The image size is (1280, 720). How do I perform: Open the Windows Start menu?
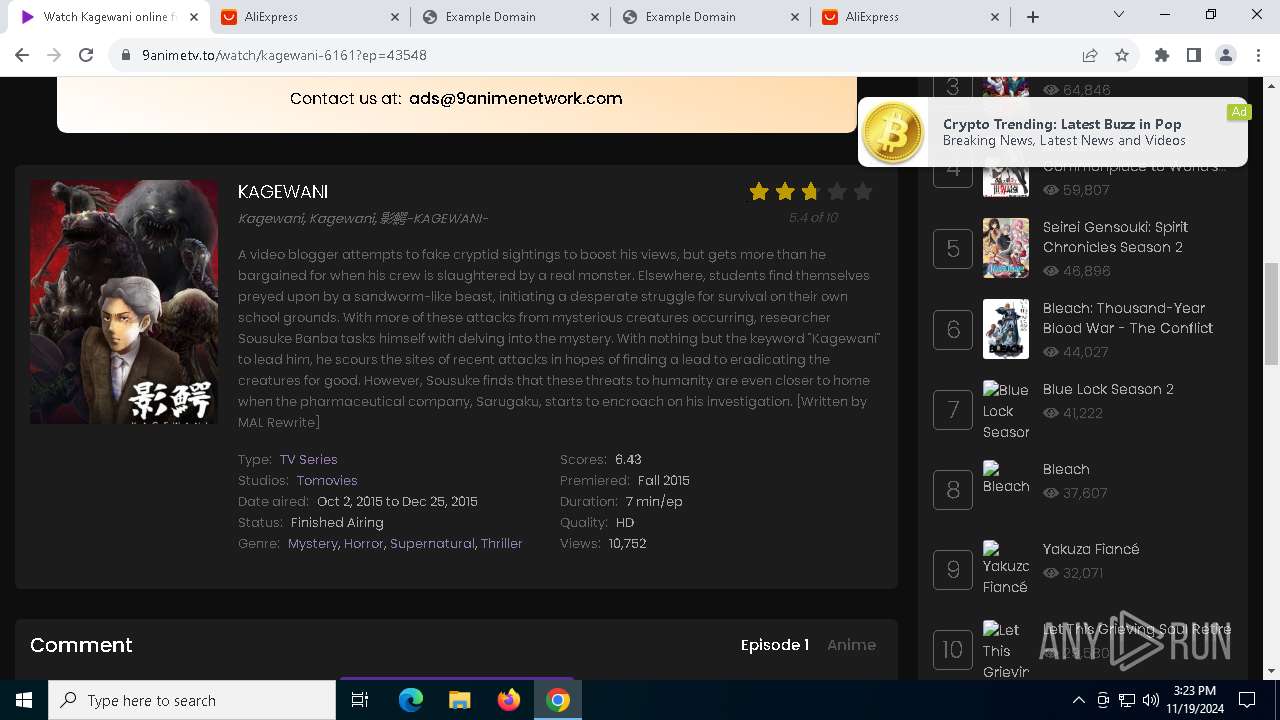coord(24,700)
